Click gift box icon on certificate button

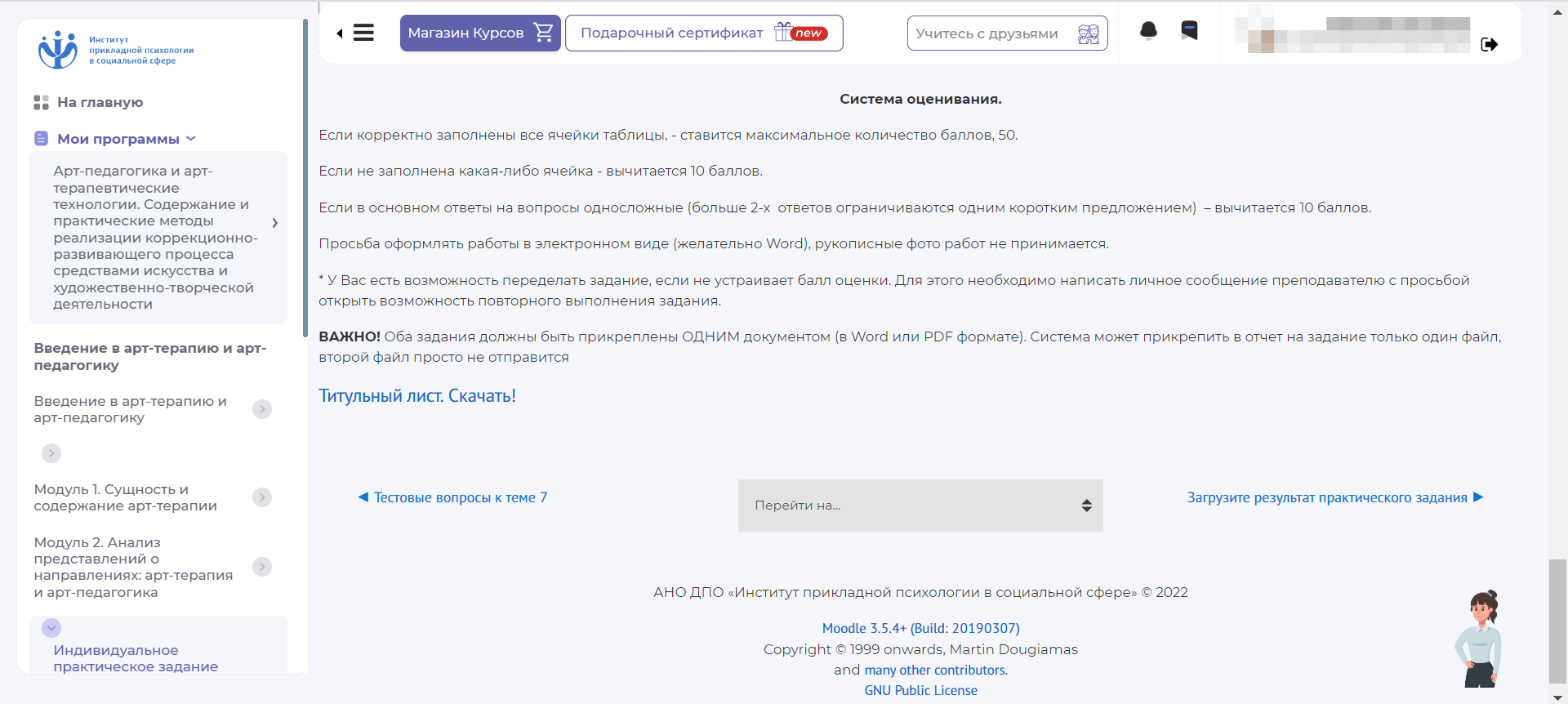(782, 32)
